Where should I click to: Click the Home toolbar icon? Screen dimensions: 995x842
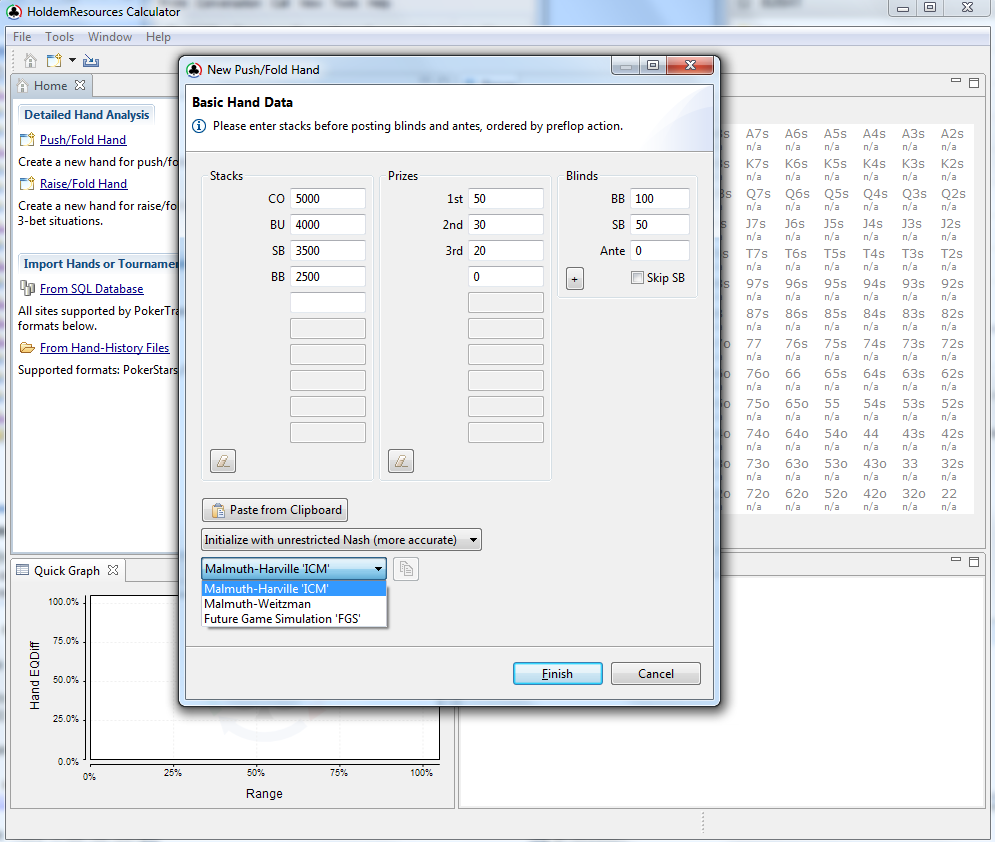click(30, 61)
